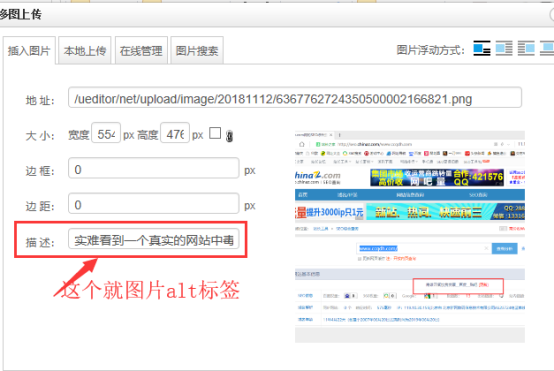Click the 图片浮动方式 label
The height and width of the screenshot is (371, 554).
(x=430, y=50)
